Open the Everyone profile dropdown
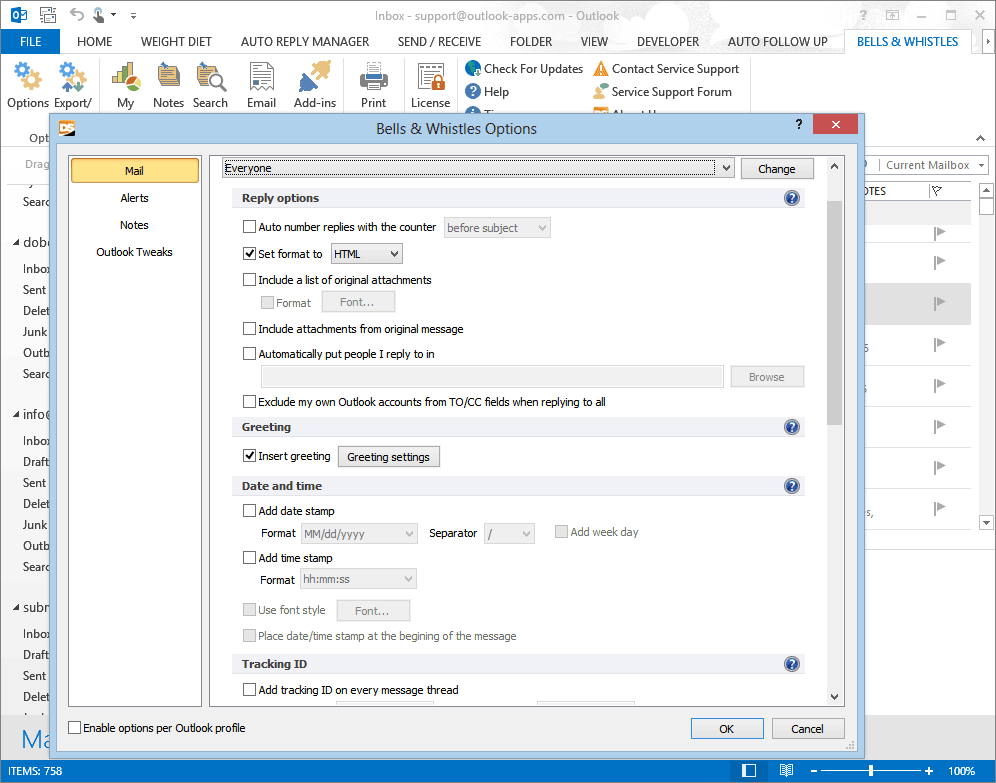 [x=479, y=168]
